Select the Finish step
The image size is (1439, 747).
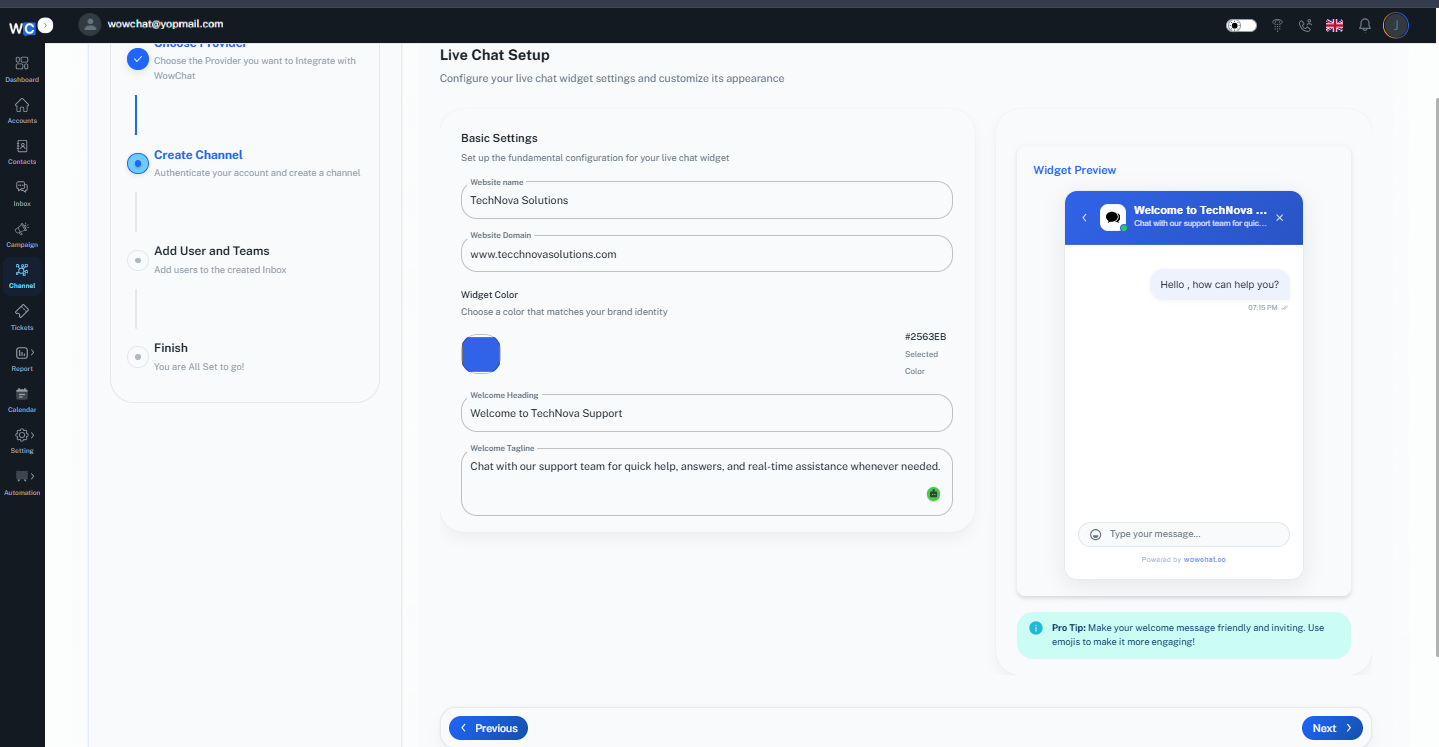(171, 348)
